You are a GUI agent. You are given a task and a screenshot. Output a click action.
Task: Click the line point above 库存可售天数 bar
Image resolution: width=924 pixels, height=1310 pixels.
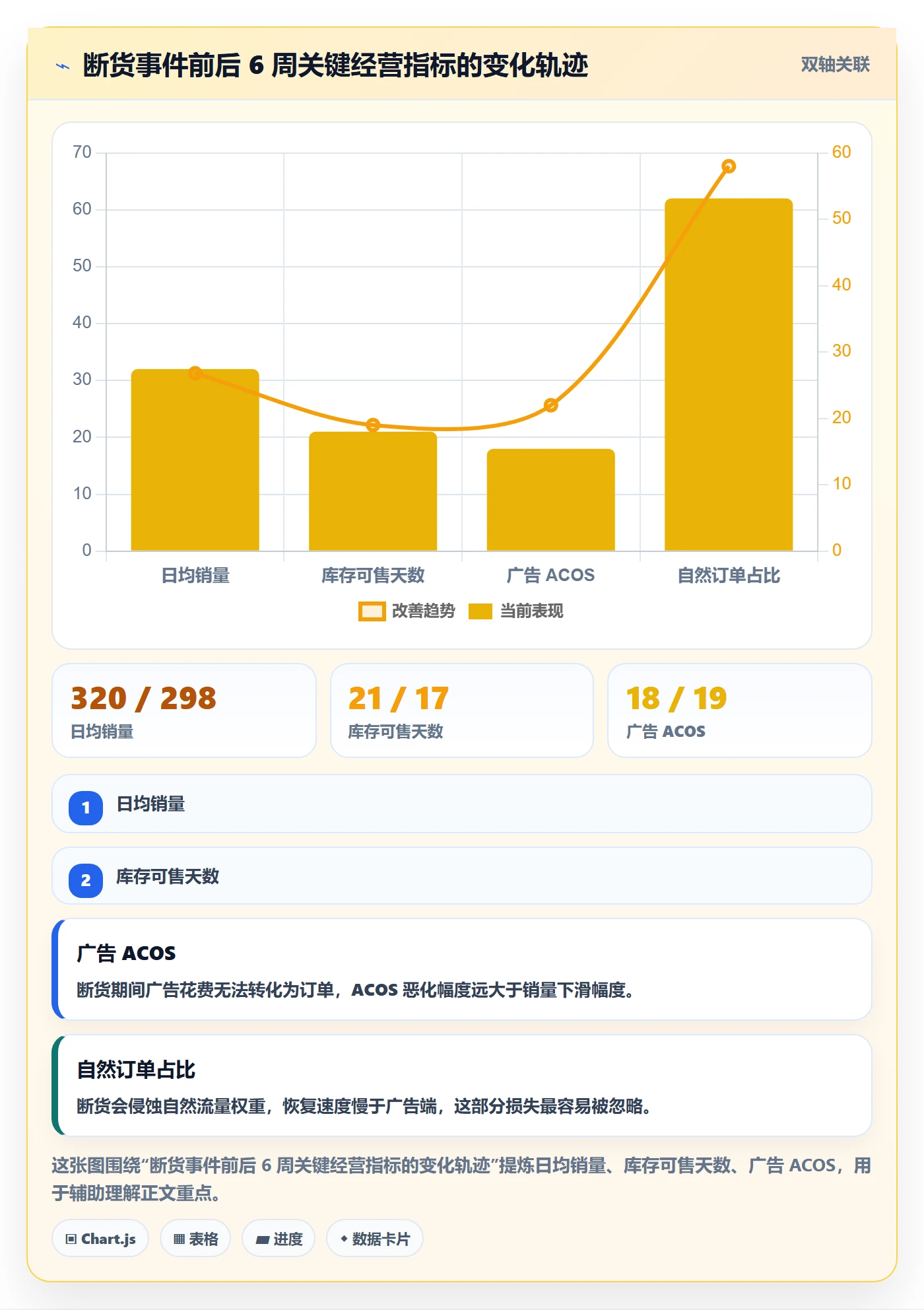pos(373,425)
